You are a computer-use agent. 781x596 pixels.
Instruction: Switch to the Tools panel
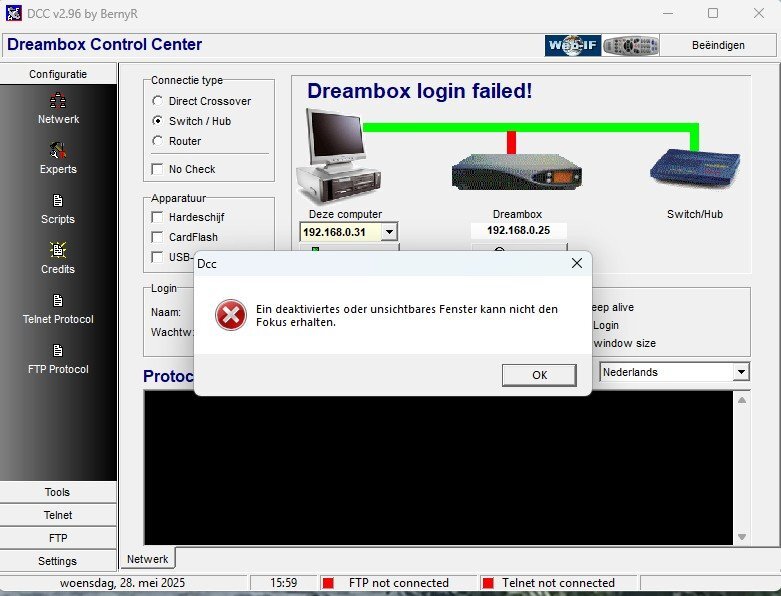click(x=58, y=492)
